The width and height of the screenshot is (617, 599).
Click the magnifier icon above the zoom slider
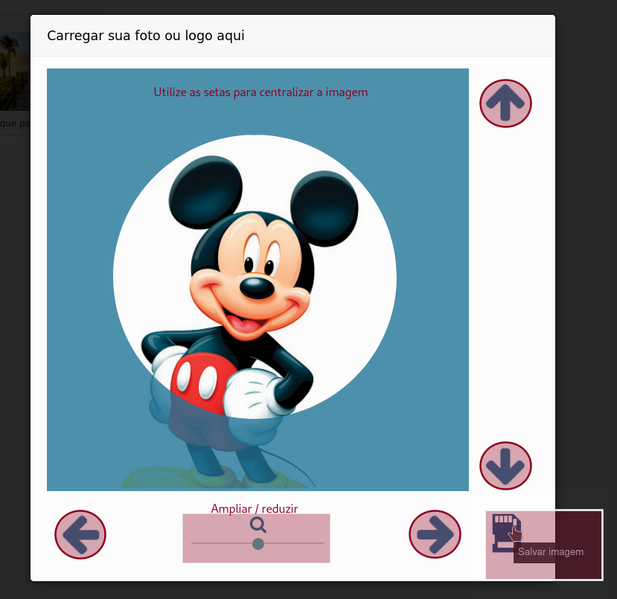pyautogui.click(x=258, y=525)
